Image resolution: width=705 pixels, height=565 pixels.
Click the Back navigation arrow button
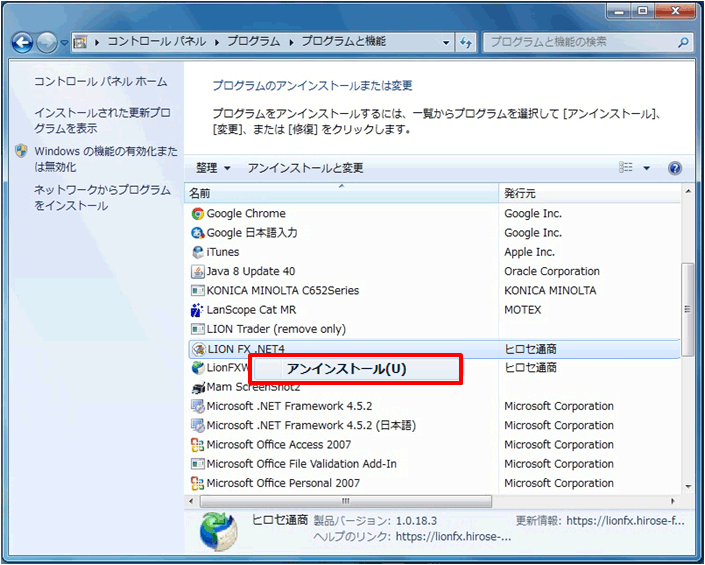(22, 43)
